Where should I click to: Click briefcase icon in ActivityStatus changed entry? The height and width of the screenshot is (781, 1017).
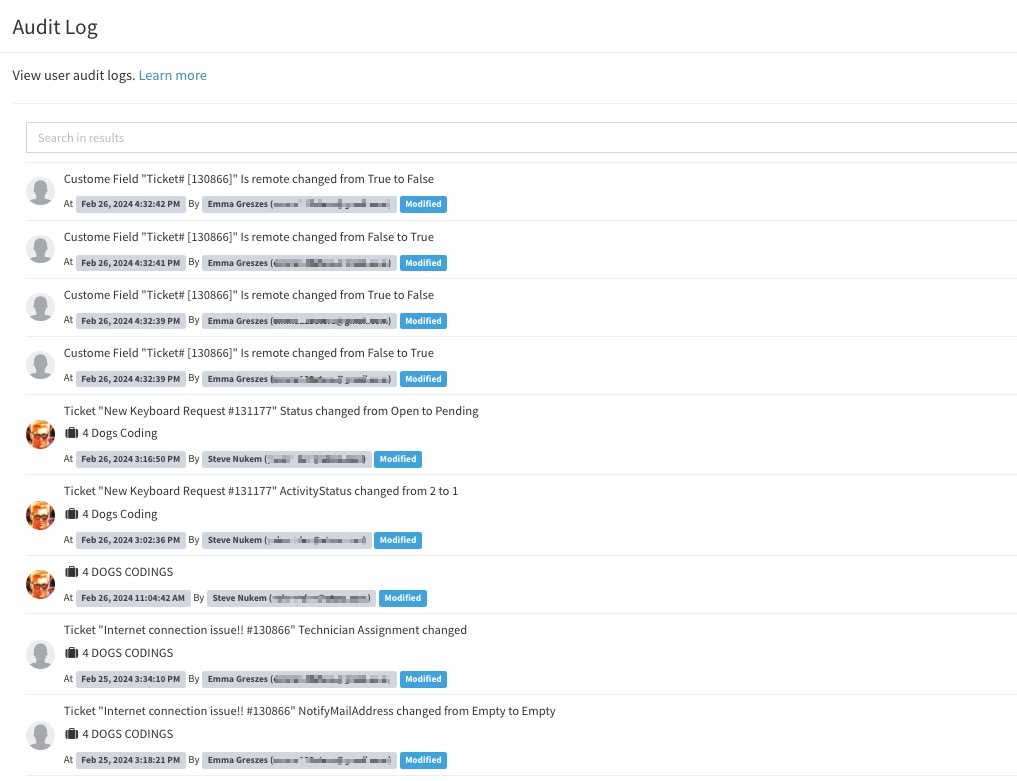click(x=71, y=514)
